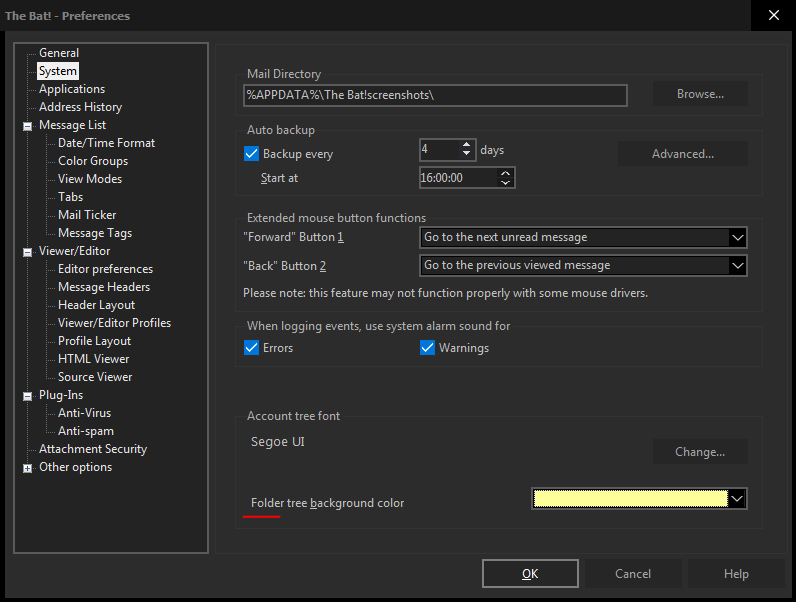Open Message Headers settings

coord(104,287)
